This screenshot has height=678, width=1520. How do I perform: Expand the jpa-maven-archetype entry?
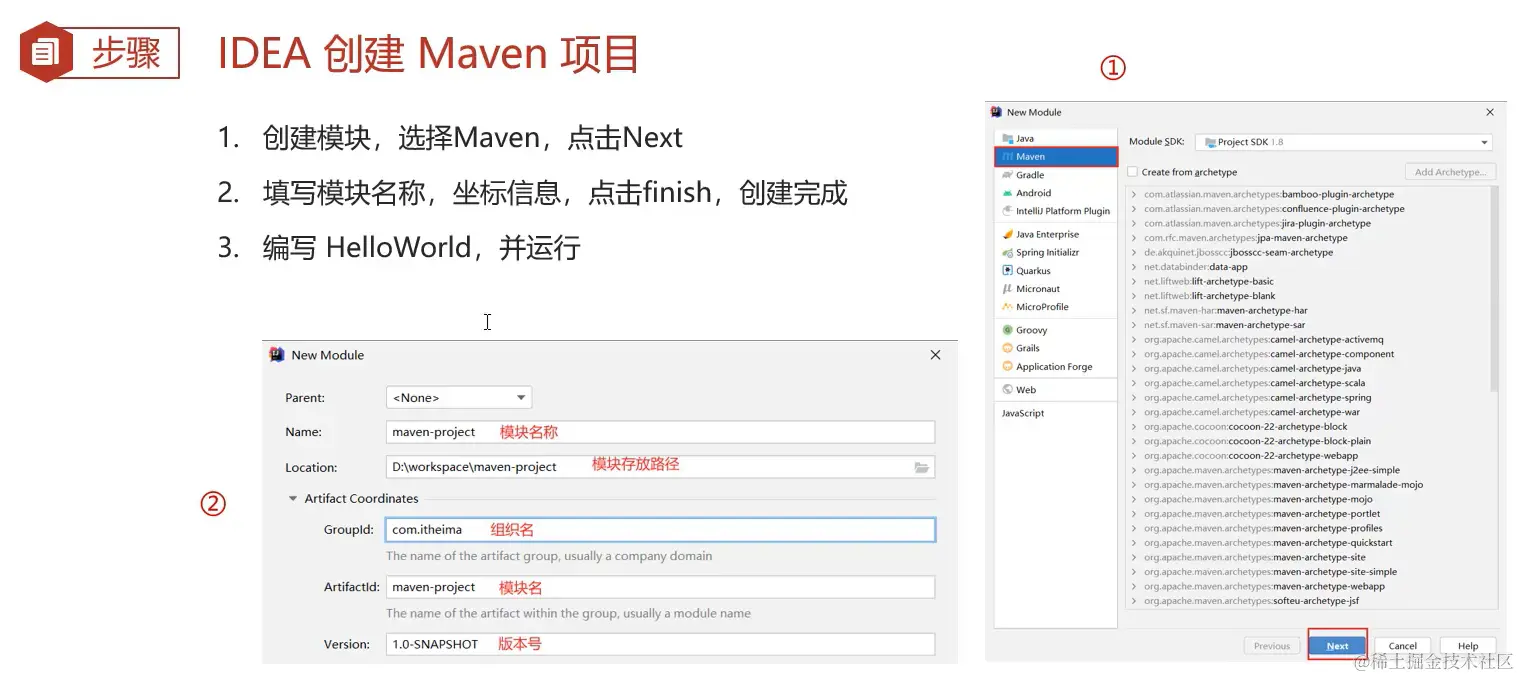coord(1134,238)
